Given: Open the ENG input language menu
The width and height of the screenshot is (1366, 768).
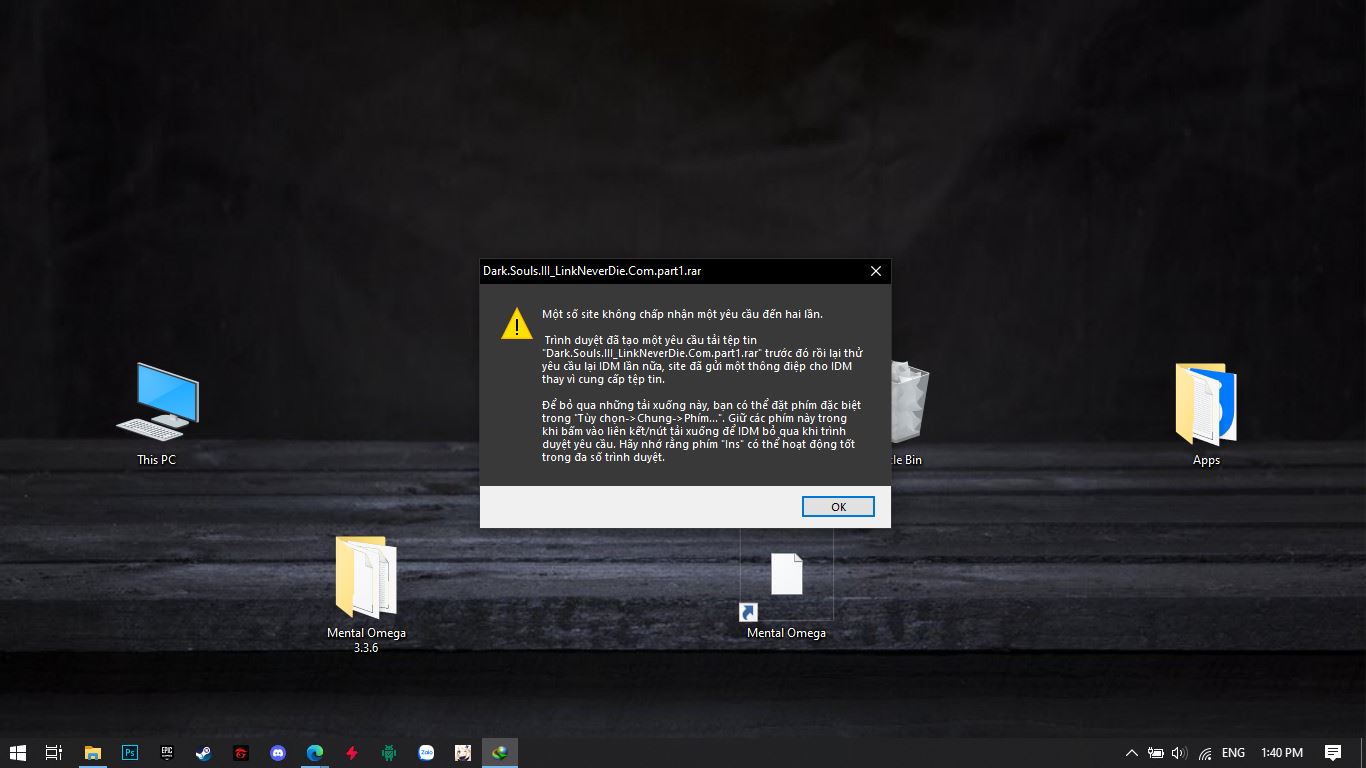Looking at the screenshot, I should point(1233,753).
